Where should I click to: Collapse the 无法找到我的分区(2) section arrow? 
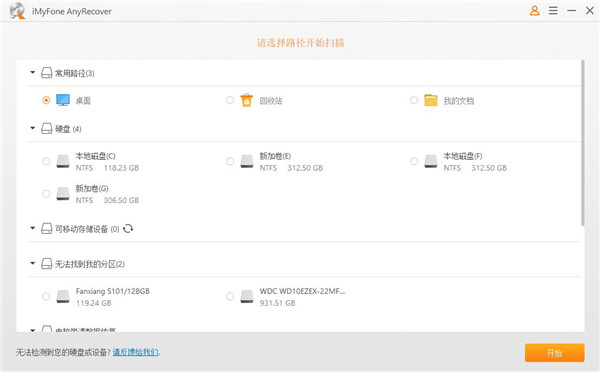[x=33, y=263]
